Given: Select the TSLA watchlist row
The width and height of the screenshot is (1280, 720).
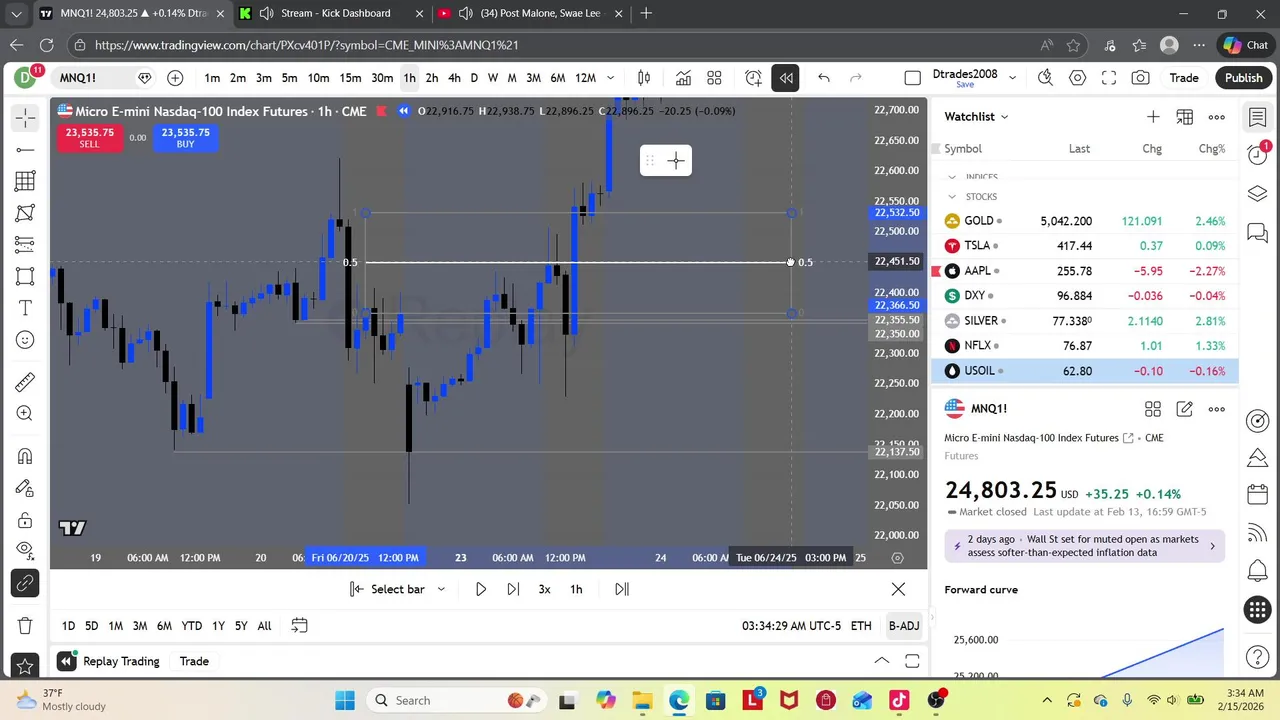Looking at the screenshot, I should [1085, 246].
